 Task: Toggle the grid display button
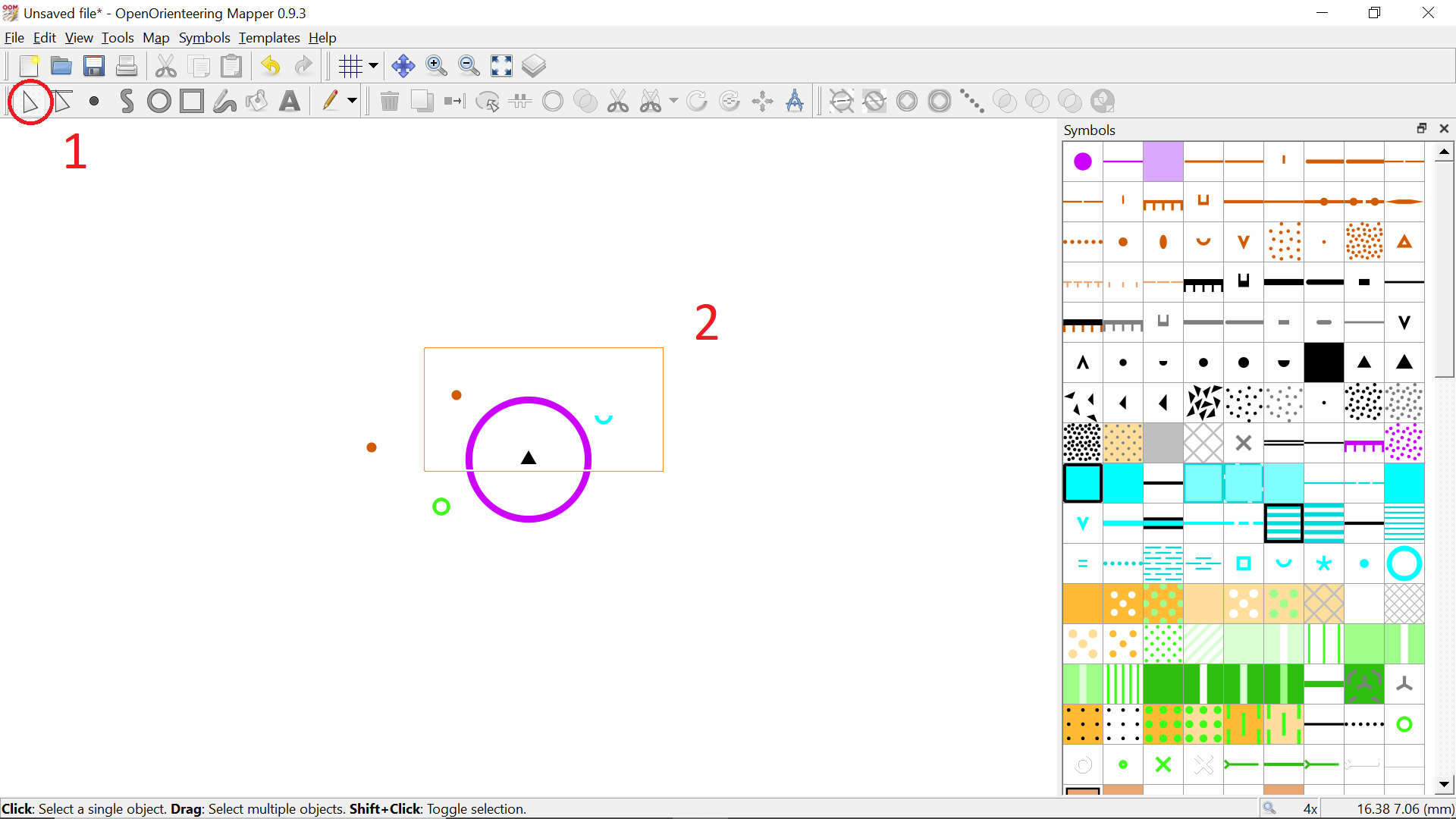point(350,66)
